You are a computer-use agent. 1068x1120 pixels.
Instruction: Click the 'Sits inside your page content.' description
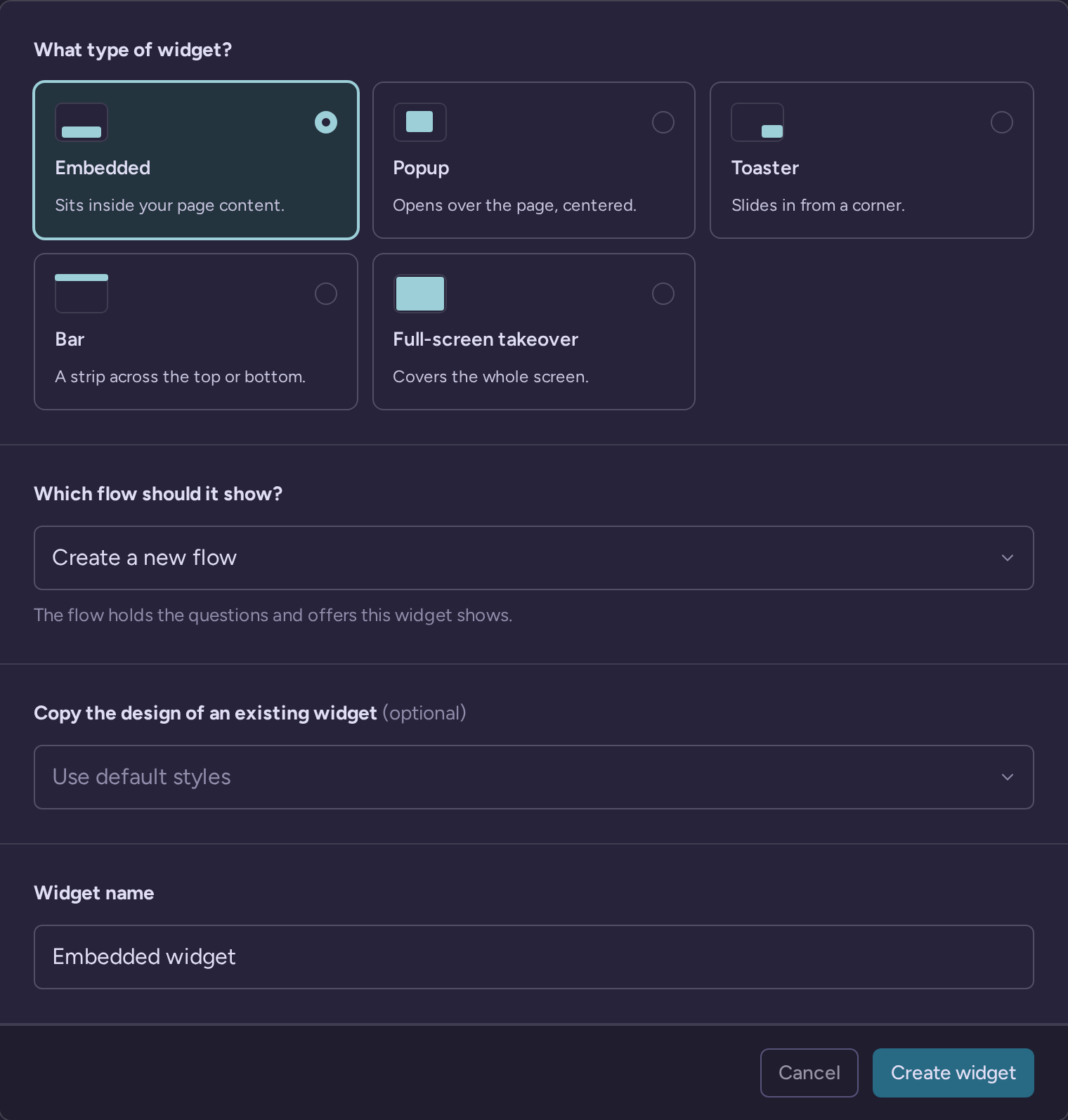[170, 205]
